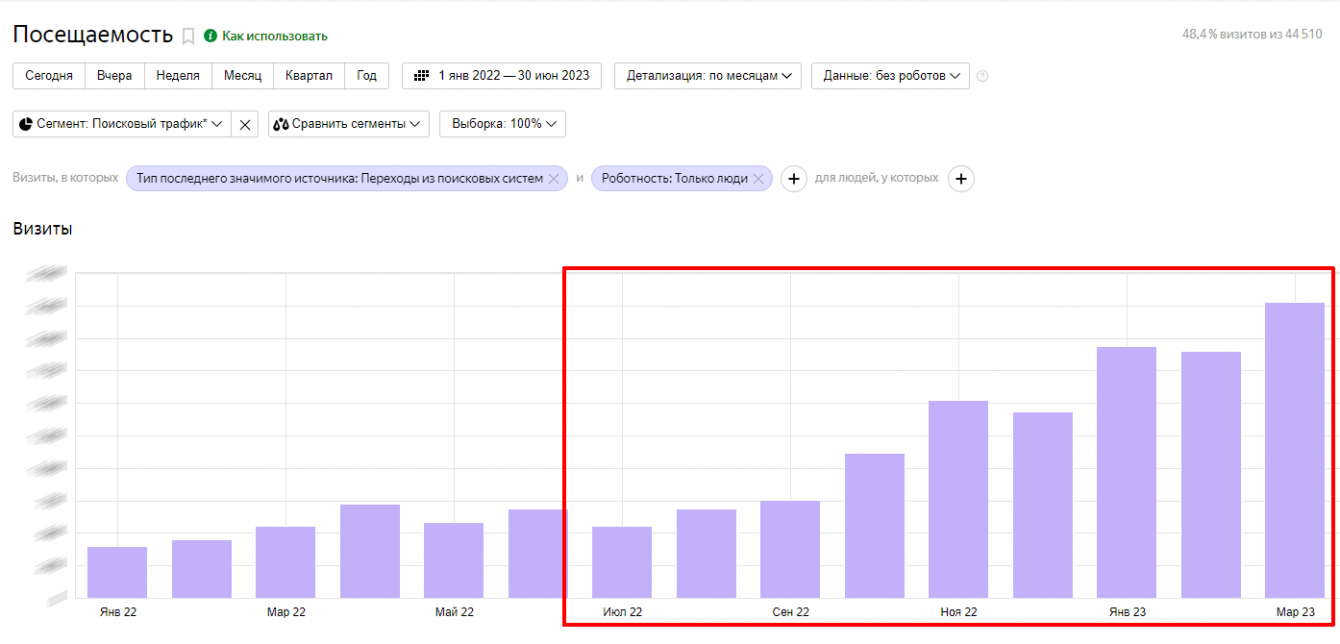Image resolution: width=1340 pixels, height=644 pixels.
Task: Open Выборка: 100% dropdown
Action: 502,124
